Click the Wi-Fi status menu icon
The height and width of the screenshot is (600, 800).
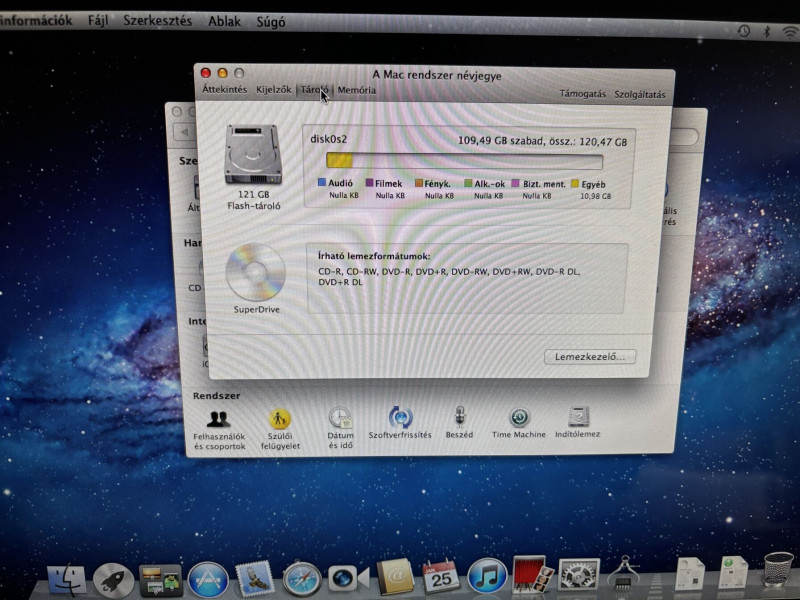click(x=790, y=32)
